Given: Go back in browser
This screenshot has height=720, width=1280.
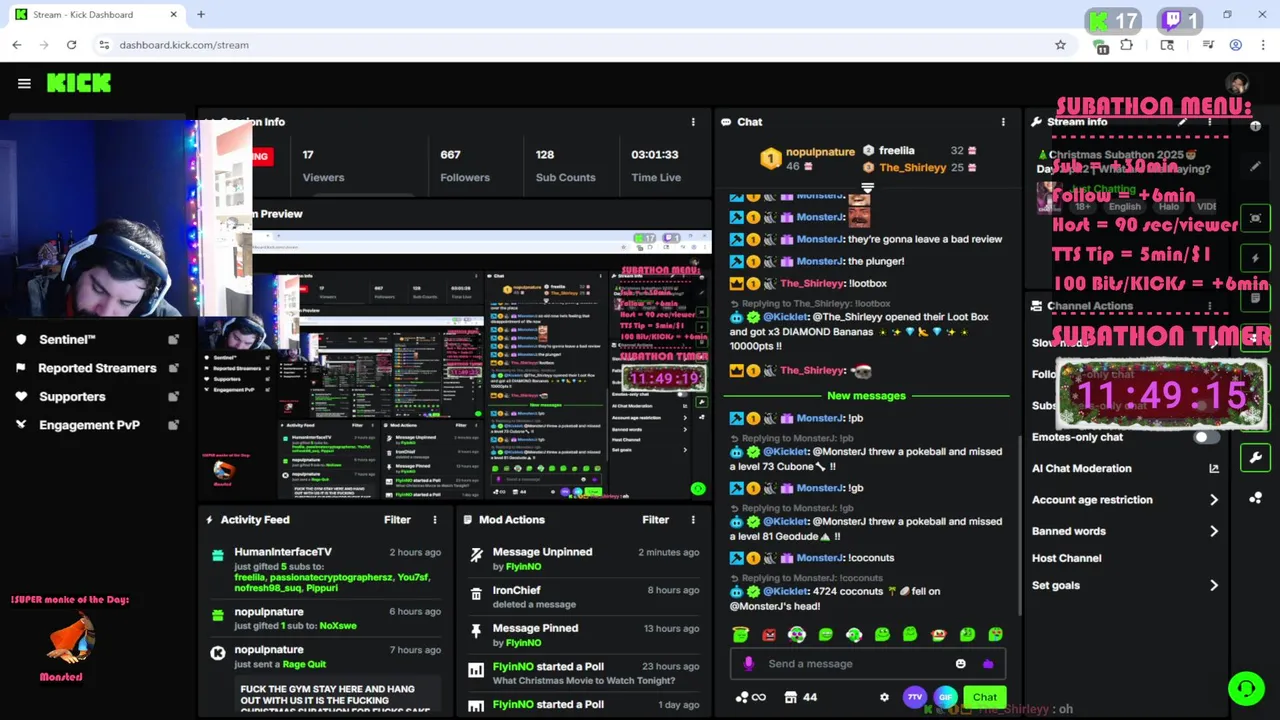Looking at the screenshot, I should 17,45.
